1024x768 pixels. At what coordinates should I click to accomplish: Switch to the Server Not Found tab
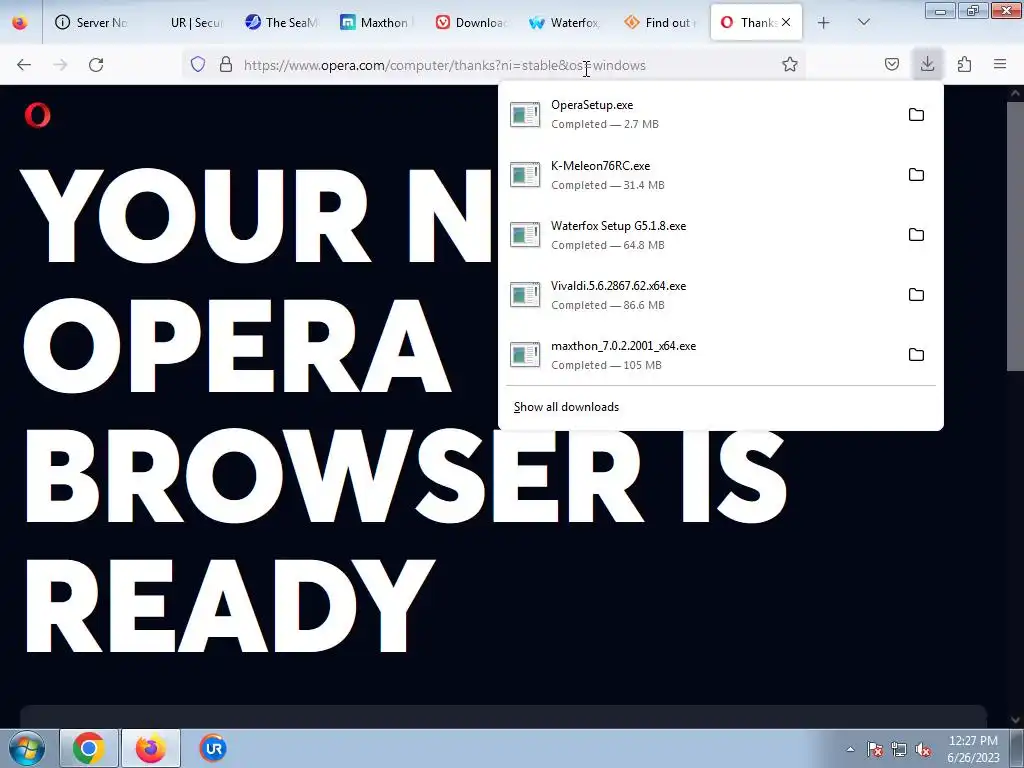92,22
